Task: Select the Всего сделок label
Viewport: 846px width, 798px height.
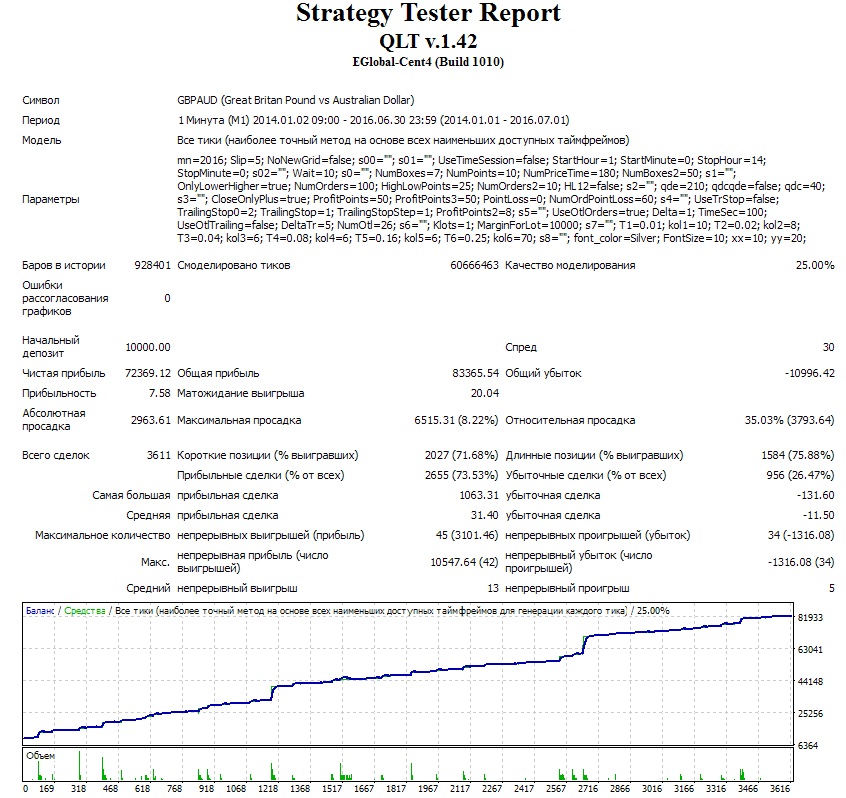Action: click(56, 455)
